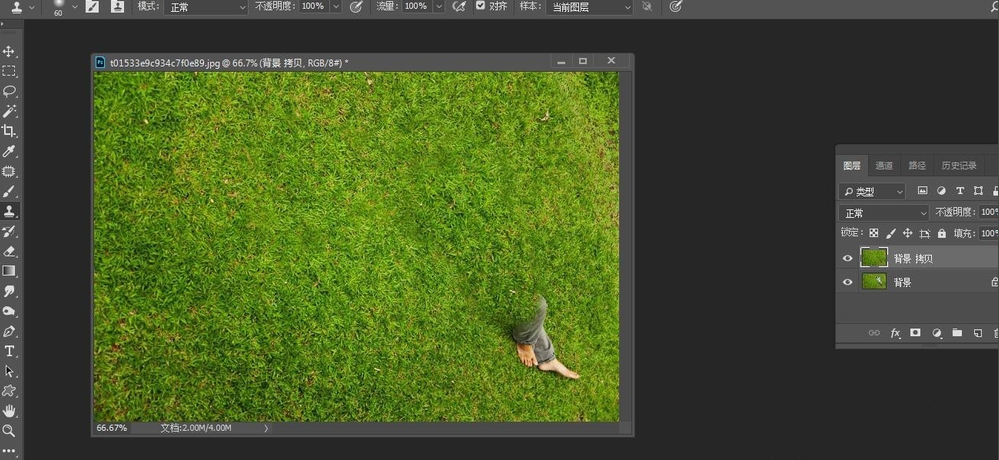This screenshot has width=999, height=460.
Task: Open the 历史记录 tab
Action: (x=959, y=166)
